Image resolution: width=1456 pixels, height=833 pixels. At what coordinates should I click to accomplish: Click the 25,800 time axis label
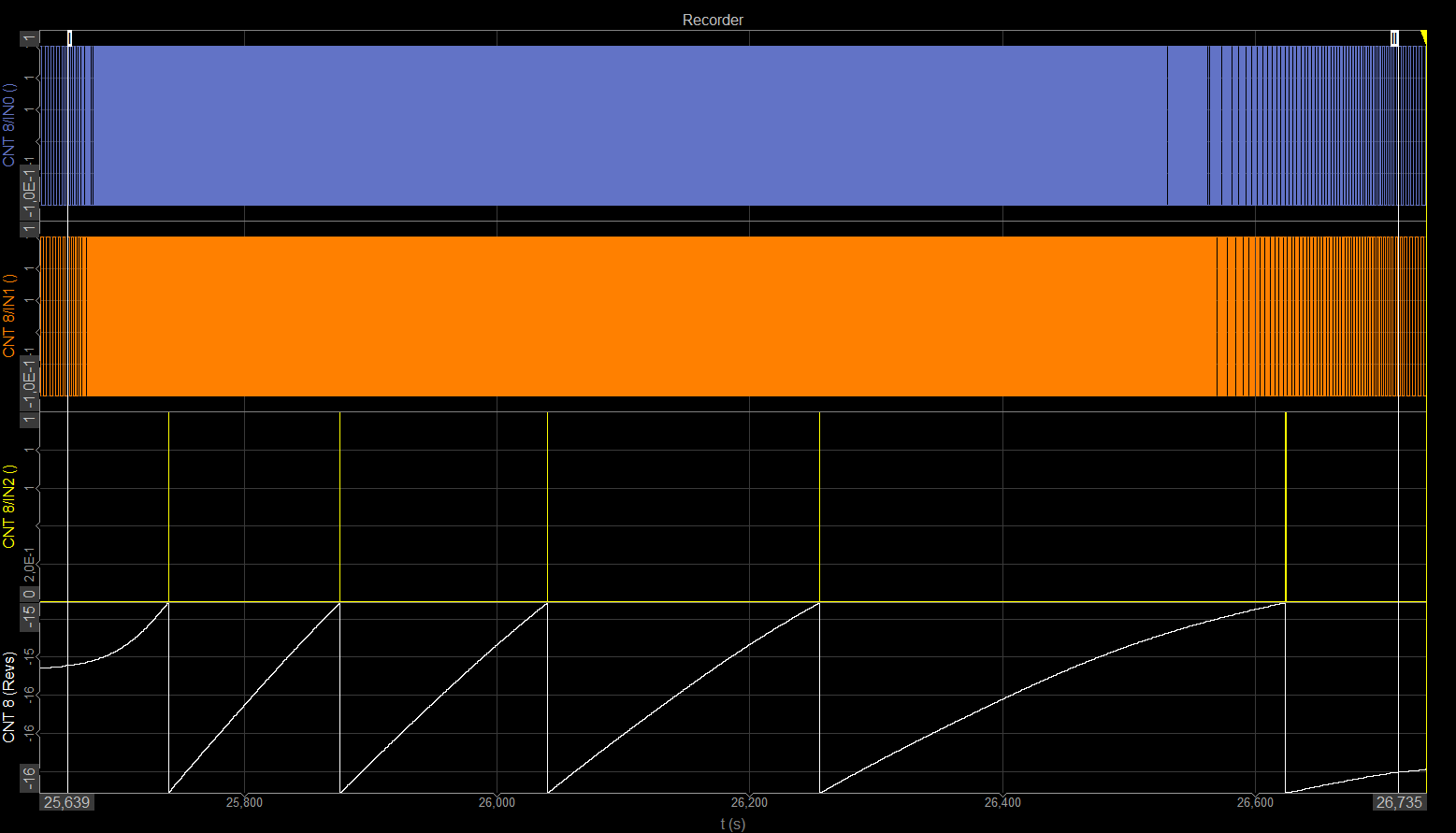(244, 802)
